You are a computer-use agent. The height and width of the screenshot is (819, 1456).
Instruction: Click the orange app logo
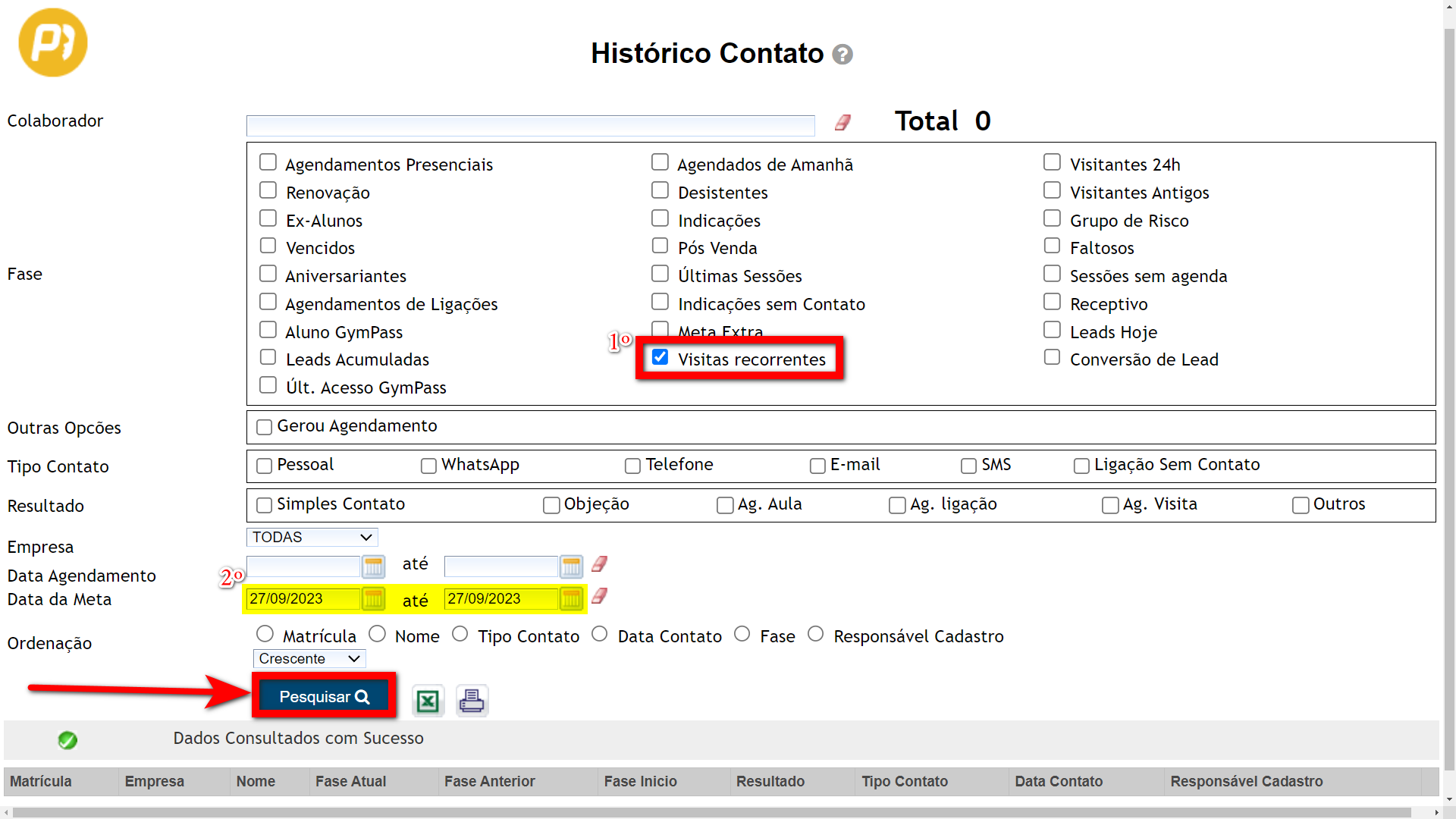tap(53, 42)
